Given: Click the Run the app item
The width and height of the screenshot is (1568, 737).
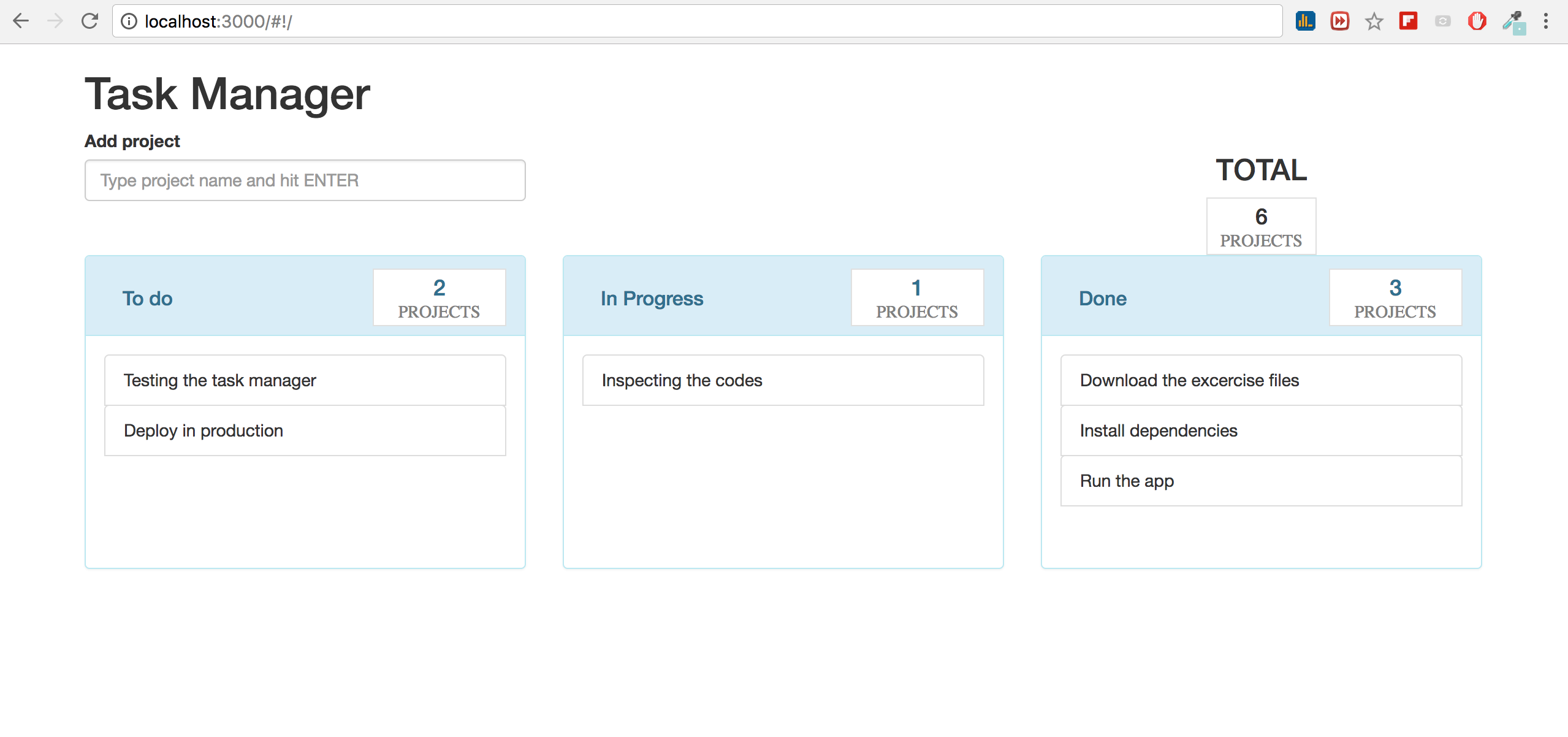Looking at the screenshot, I should pos(1260,481).
